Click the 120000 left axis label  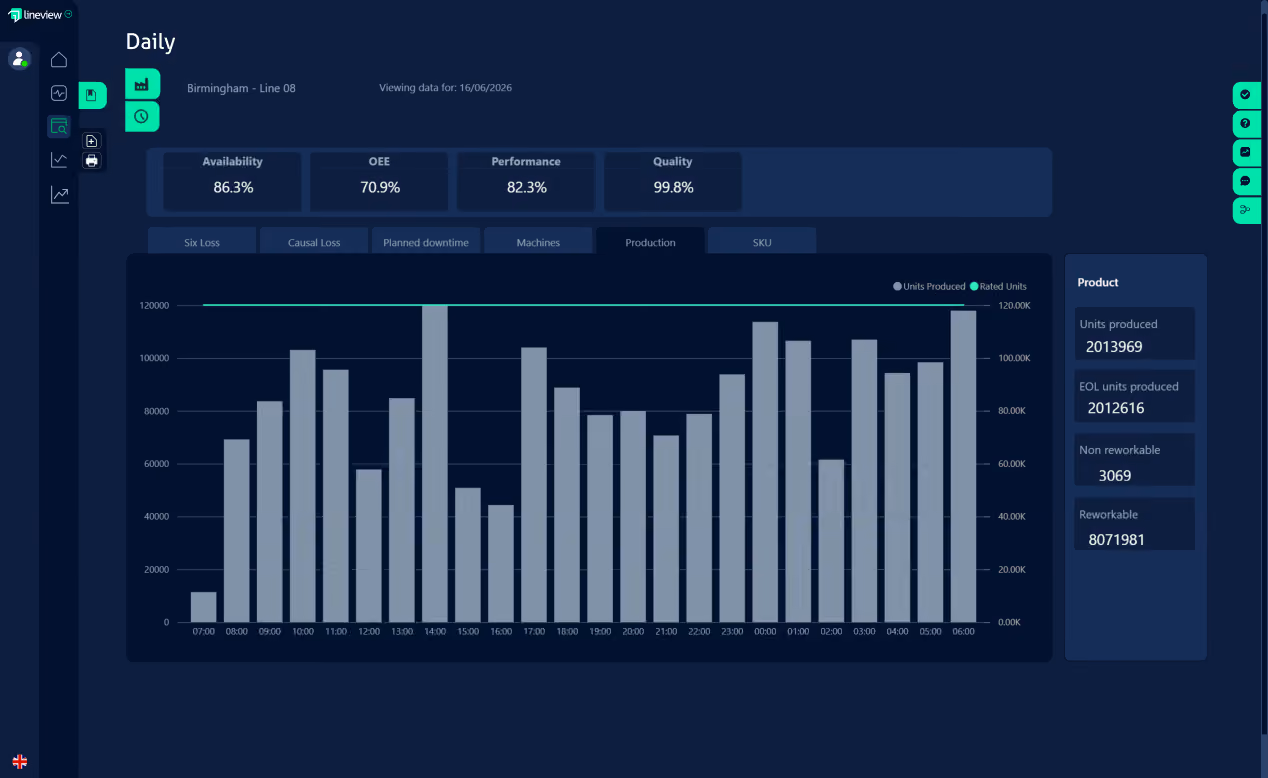coord(153,305)
